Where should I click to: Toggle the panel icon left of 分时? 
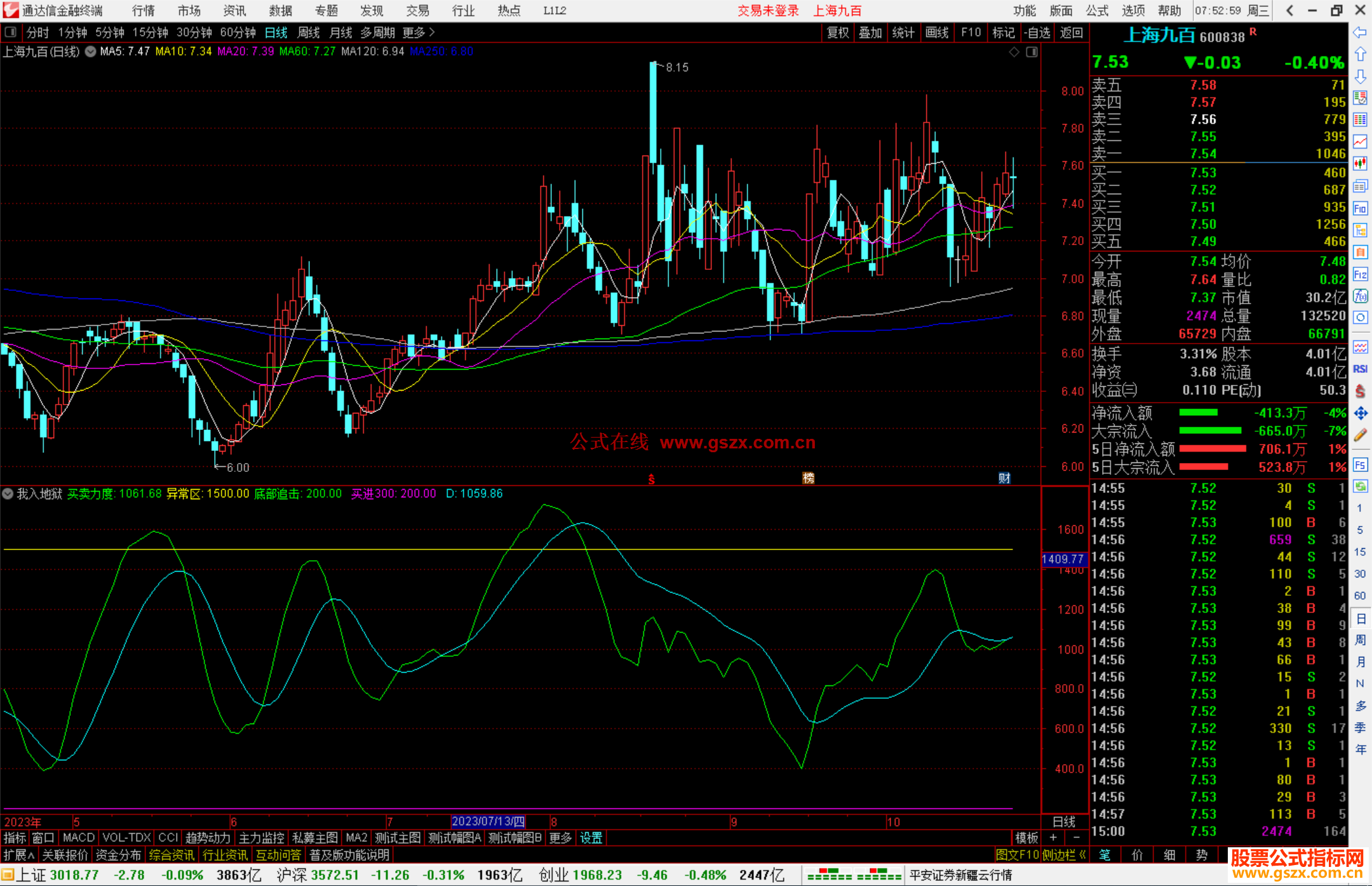pos(10,32)
